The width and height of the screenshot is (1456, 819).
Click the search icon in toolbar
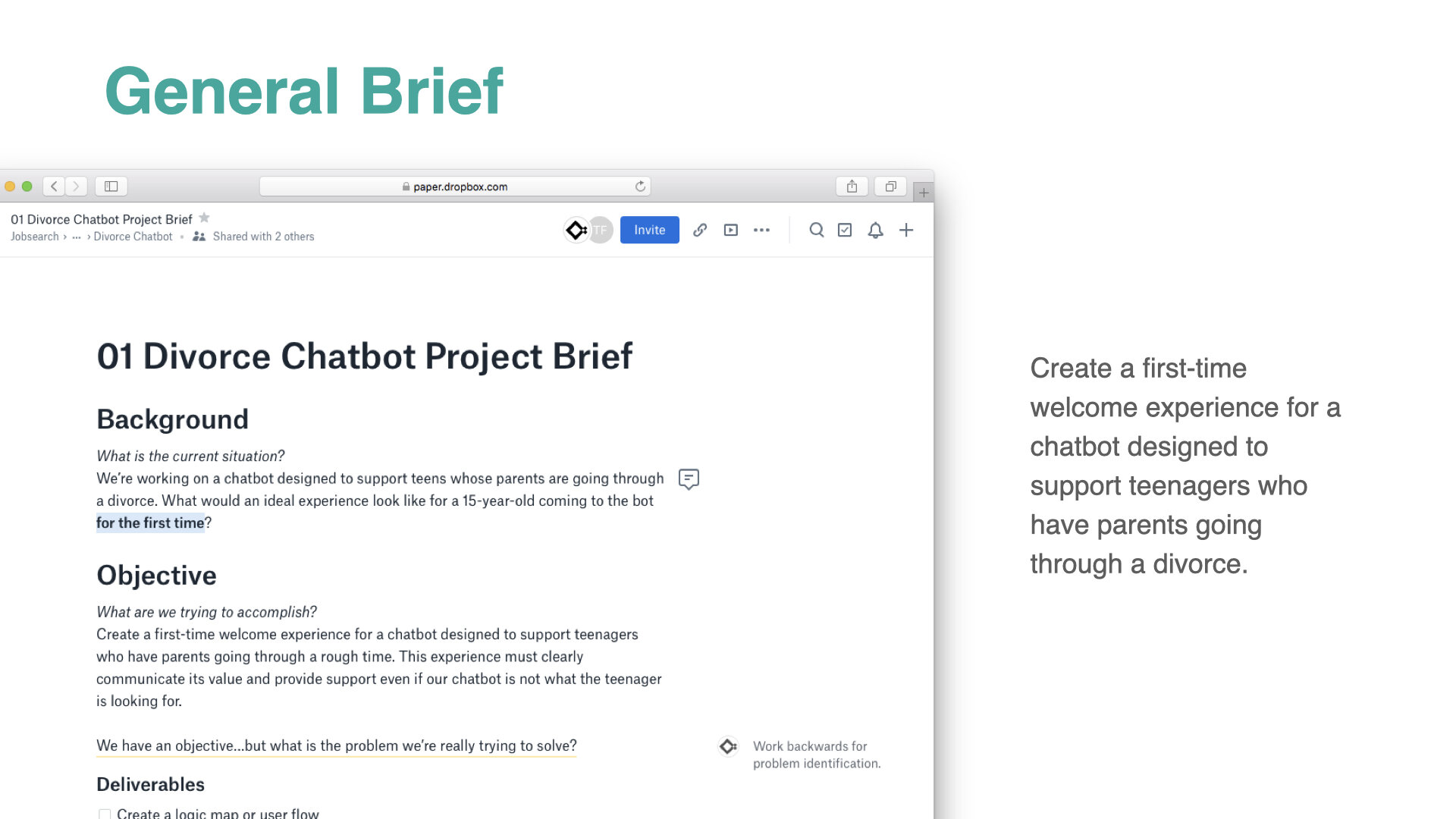[x=816, y=230]
